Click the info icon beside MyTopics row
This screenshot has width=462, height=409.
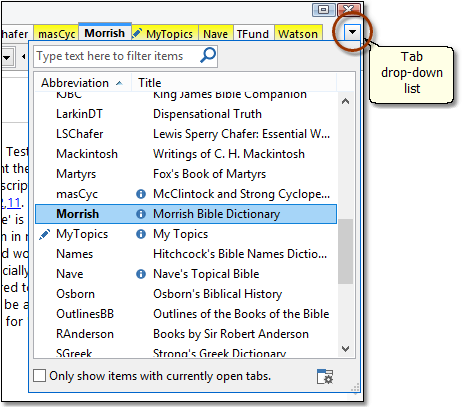(x=141, y=234)
